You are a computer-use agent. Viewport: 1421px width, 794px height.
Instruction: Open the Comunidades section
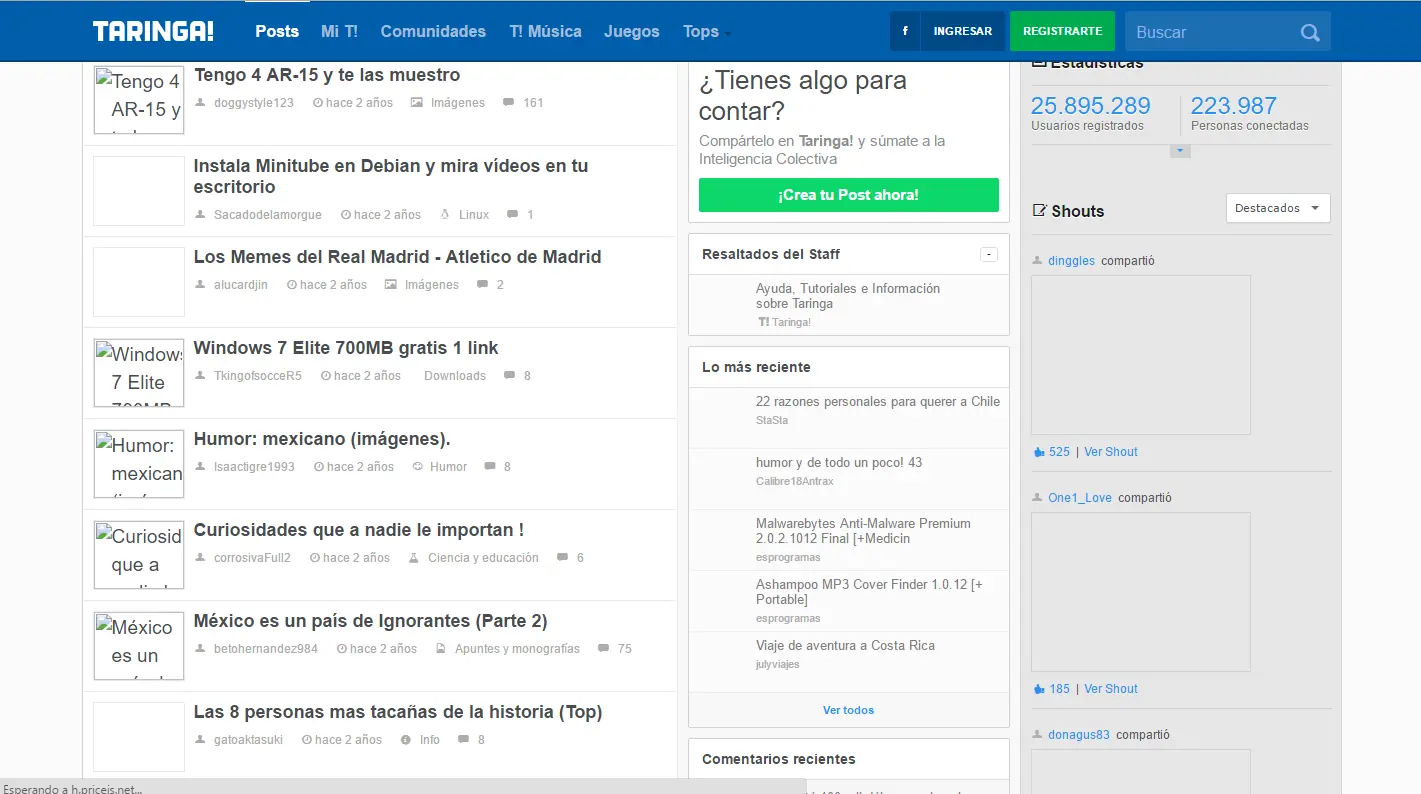click(433, 31)
